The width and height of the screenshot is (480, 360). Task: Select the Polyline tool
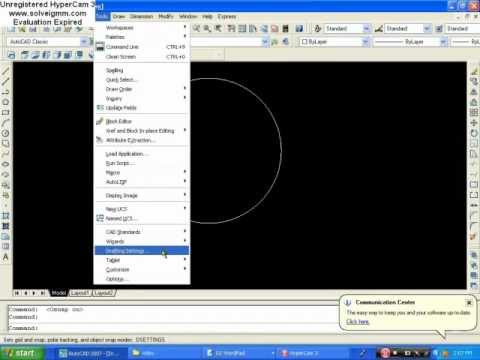coord(5,92)
